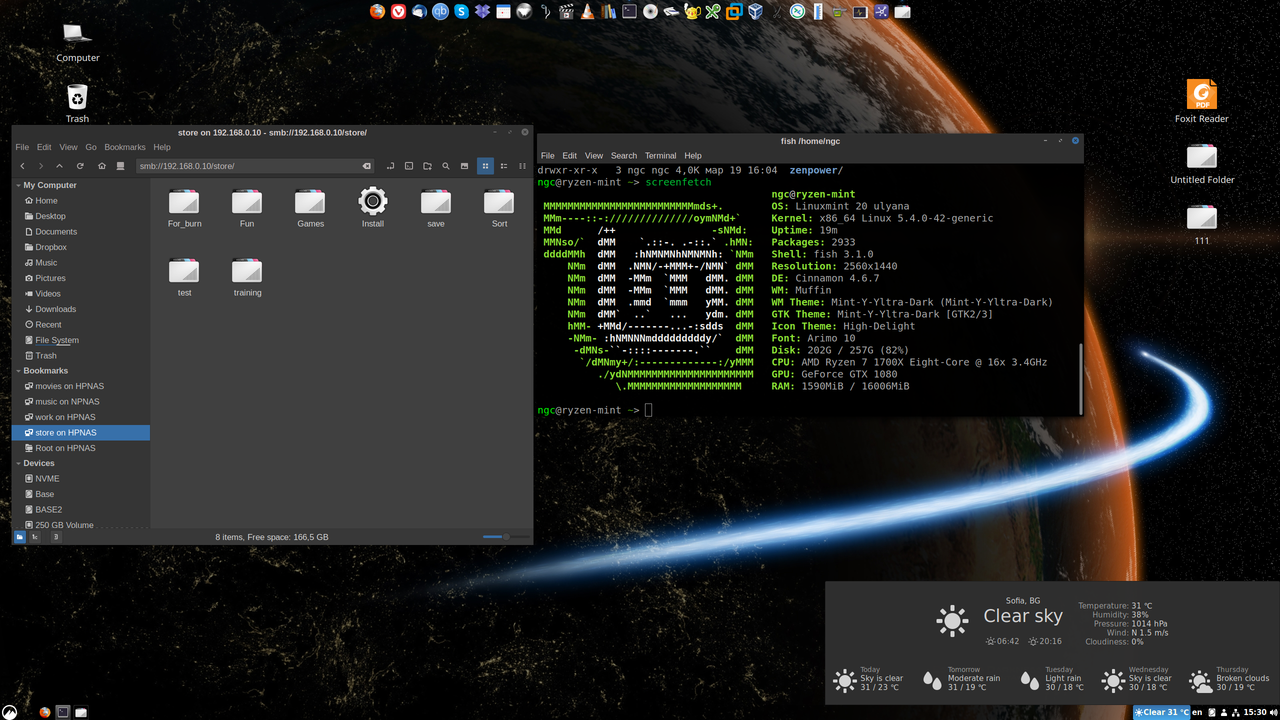This screenshot has height=720, width=1280.
Task: Collapse the Devices sidebar section
Action: tap(18, 463)
